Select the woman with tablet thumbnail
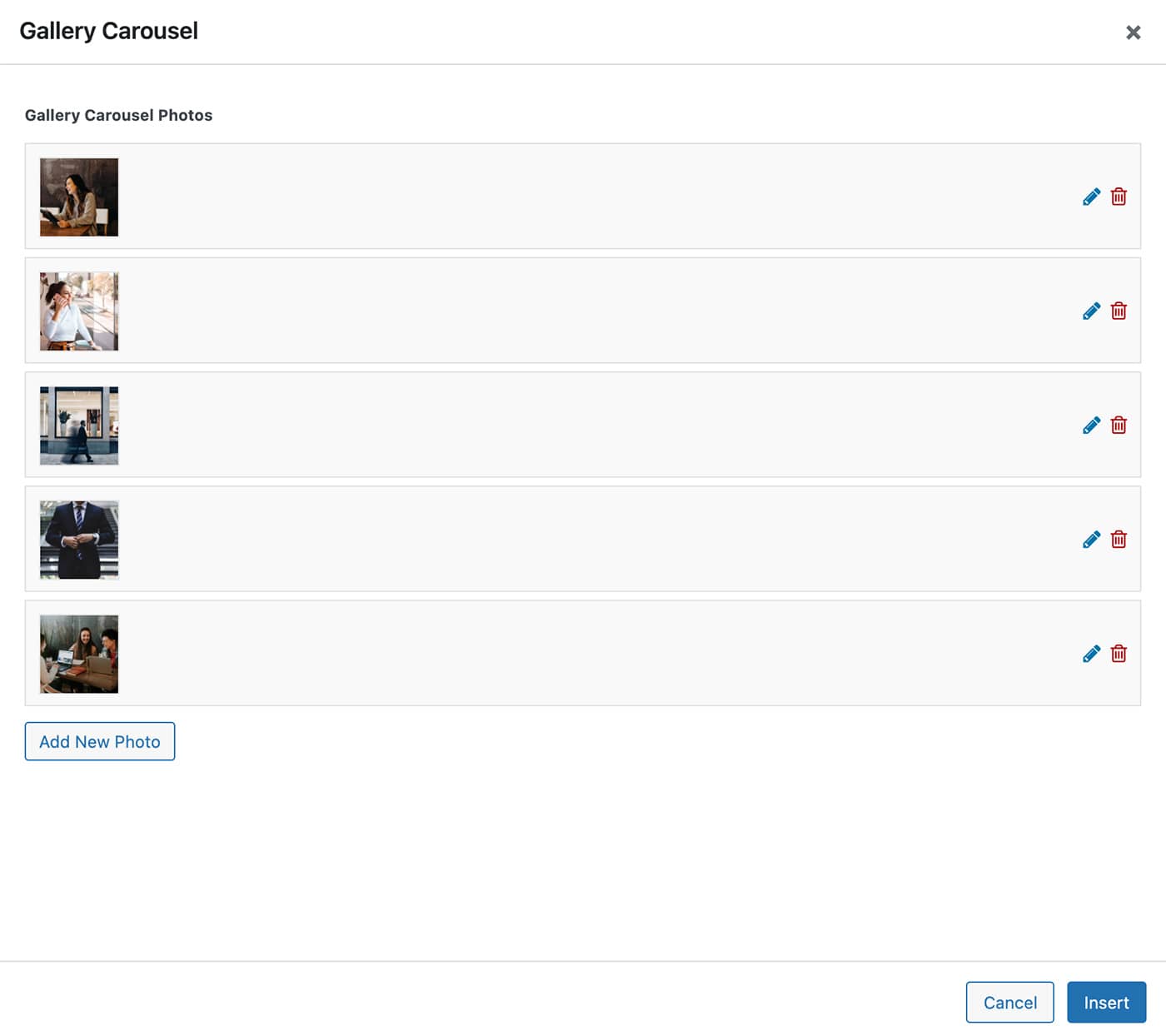Screen dimensions: 1166x1036 [79, 197]
